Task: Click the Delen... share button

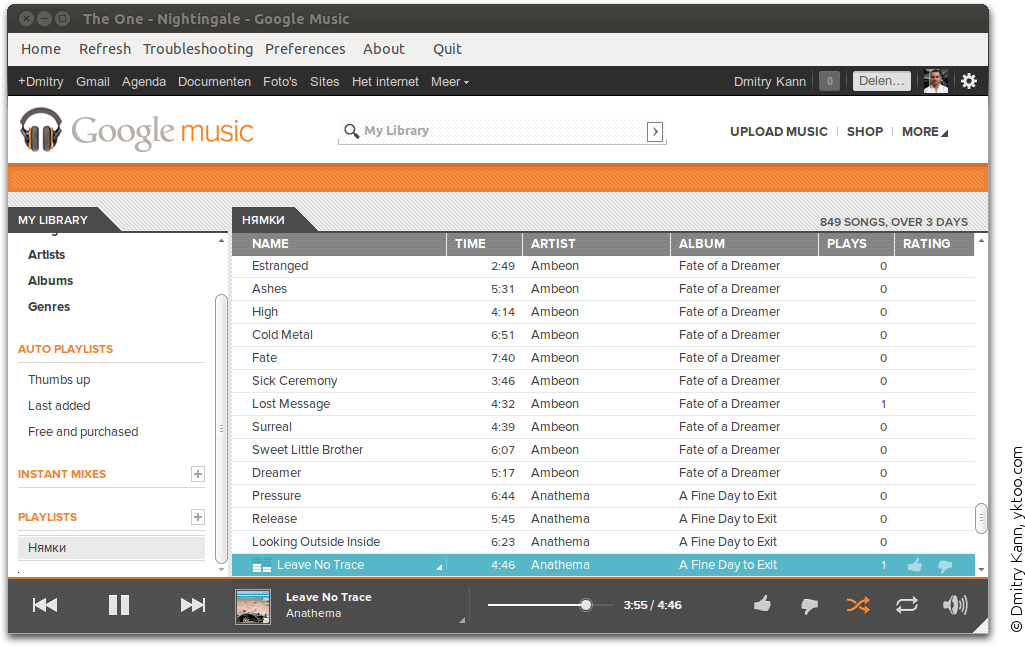Action: point(882,81)
